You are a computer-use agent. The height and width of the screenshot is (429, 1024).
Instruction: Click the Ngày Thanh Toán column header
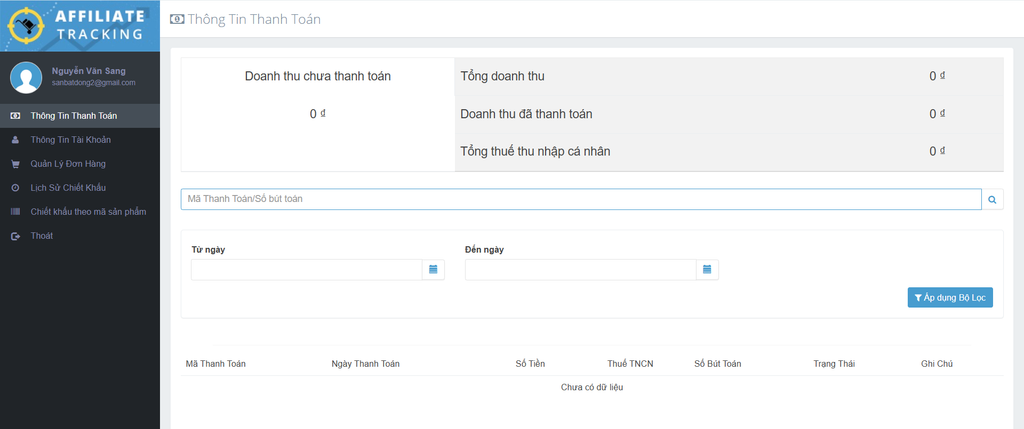[x=365, y=364]
